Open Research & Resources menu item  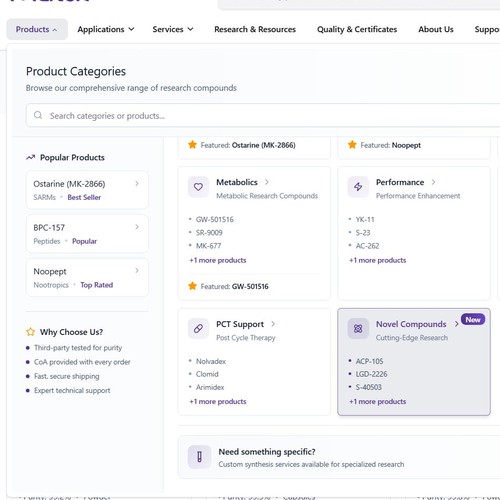(x=255, y=29)
